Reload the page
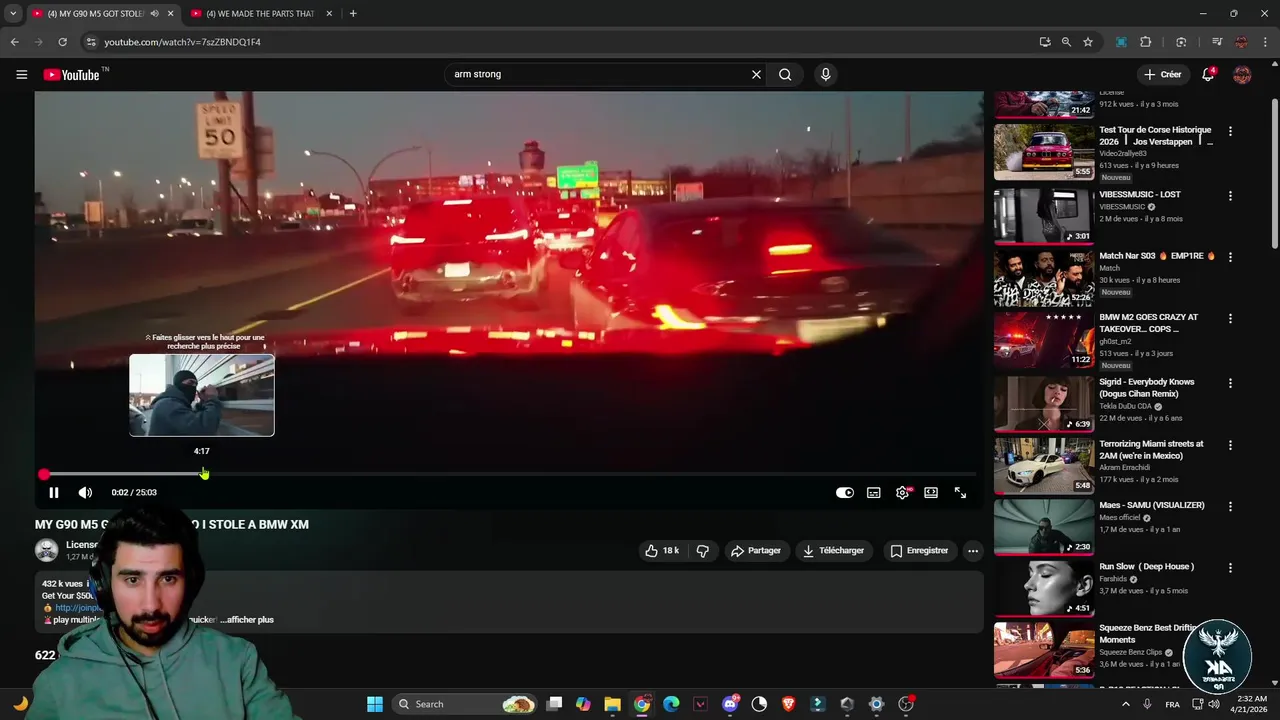This screenshot has height=720, width=1280. [62, 42]
